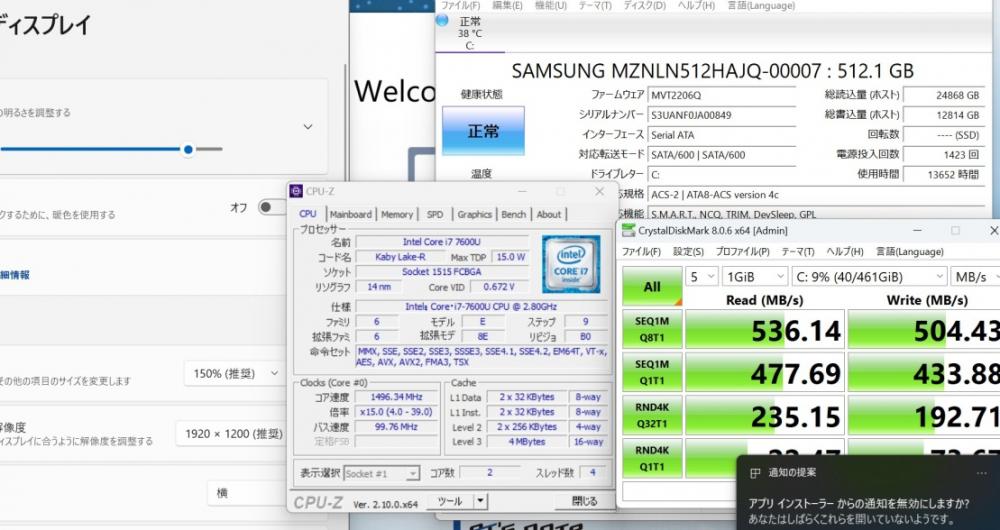Image resolution: width=1000 pixels, height=530 pixels.
Task: Click the core speed value 1496.34 MHz
Action: tap(395, 397)
